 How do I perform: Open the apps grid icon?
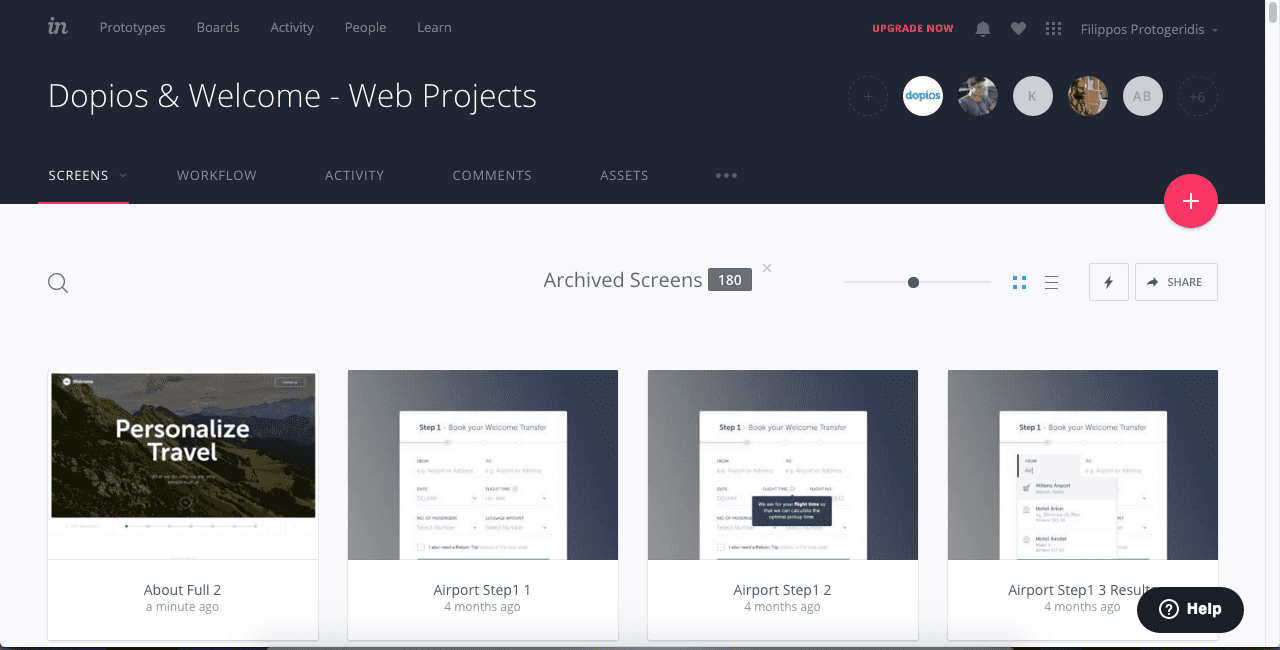1053,29
